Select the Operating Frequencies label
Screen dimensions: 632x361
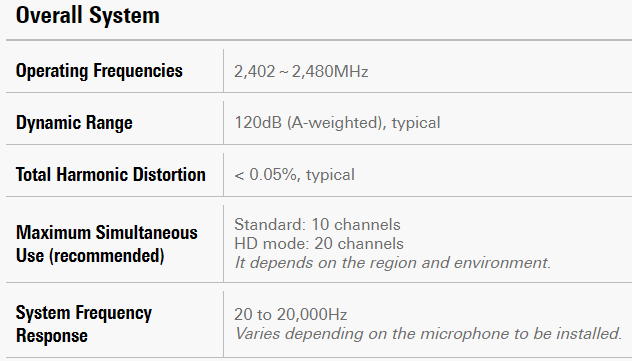[99, 71]
